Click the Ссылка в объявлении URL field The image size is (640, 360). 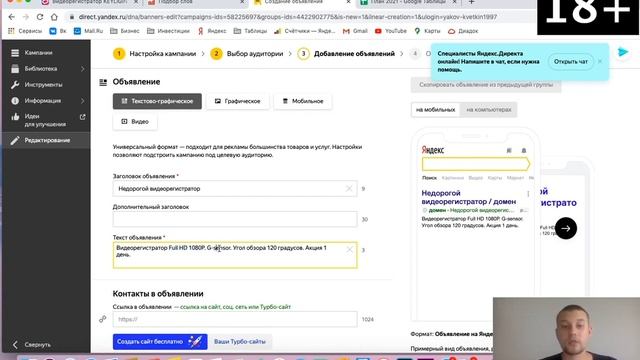235,319
